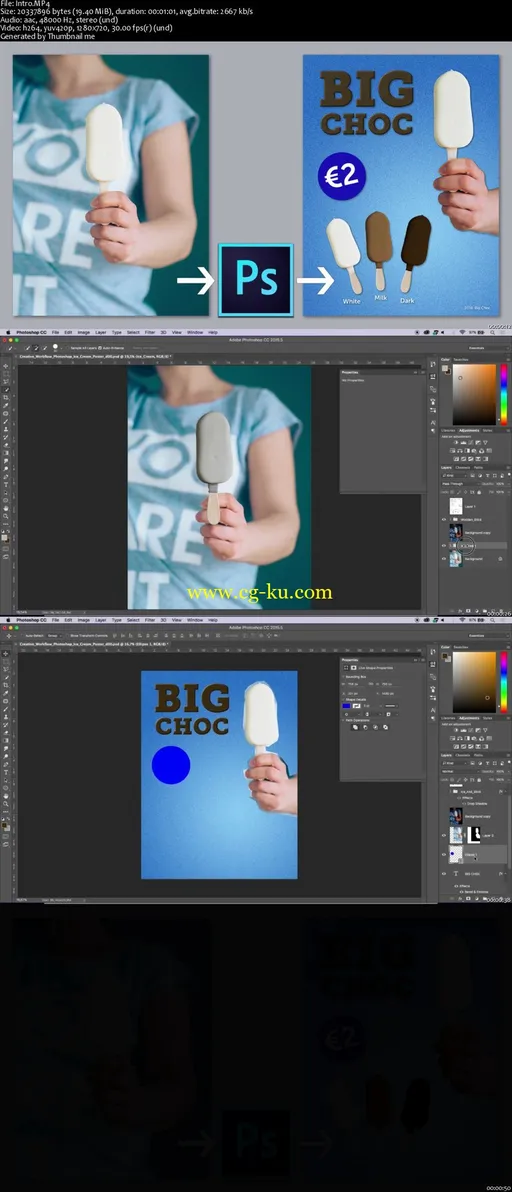The width and height of the screenshot is (512, 1192).
Task: Select the Pen tool in the photo window
Action: click(6, 477)
